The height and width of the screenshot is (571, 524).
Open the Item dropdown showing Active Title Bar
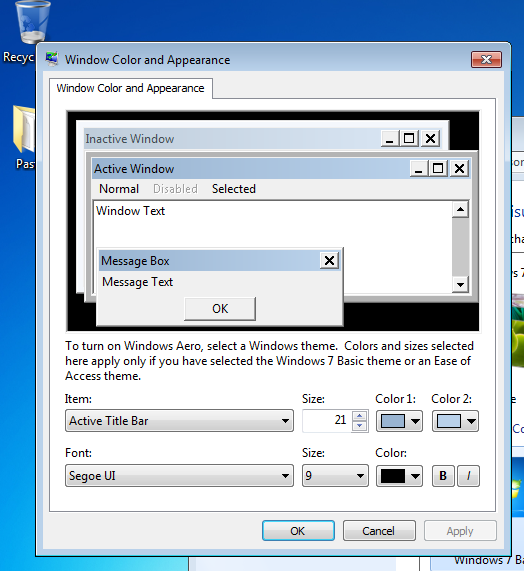point(179,421)
